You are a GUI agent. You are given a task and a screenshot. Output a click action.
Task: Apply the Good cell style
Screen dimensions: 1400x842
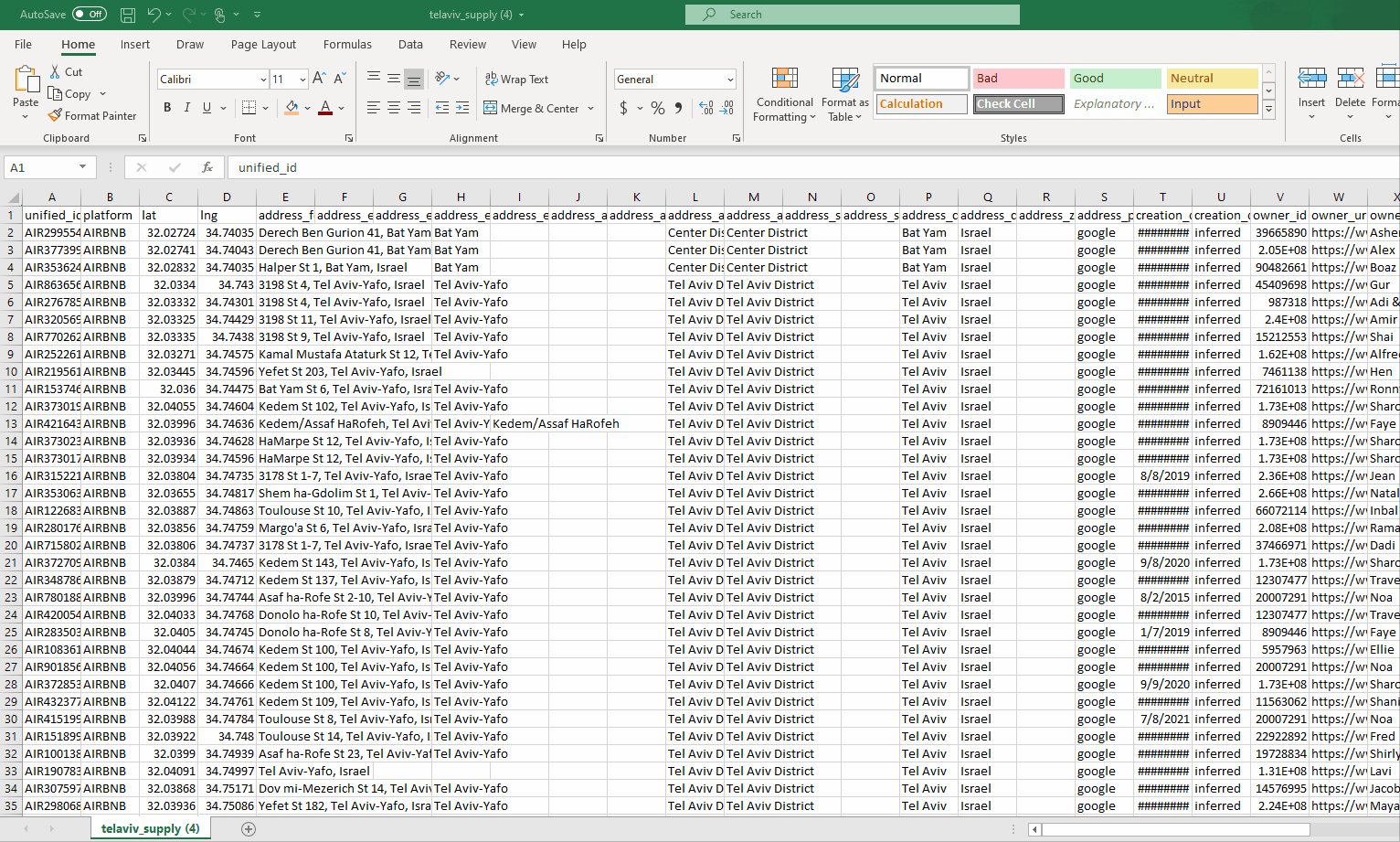[1115, 79]
